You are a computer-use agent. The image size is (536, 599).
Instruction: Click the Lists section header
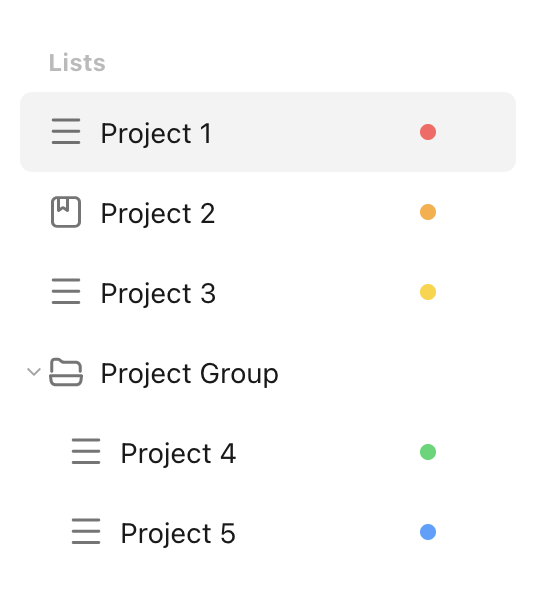coord(77,63)
